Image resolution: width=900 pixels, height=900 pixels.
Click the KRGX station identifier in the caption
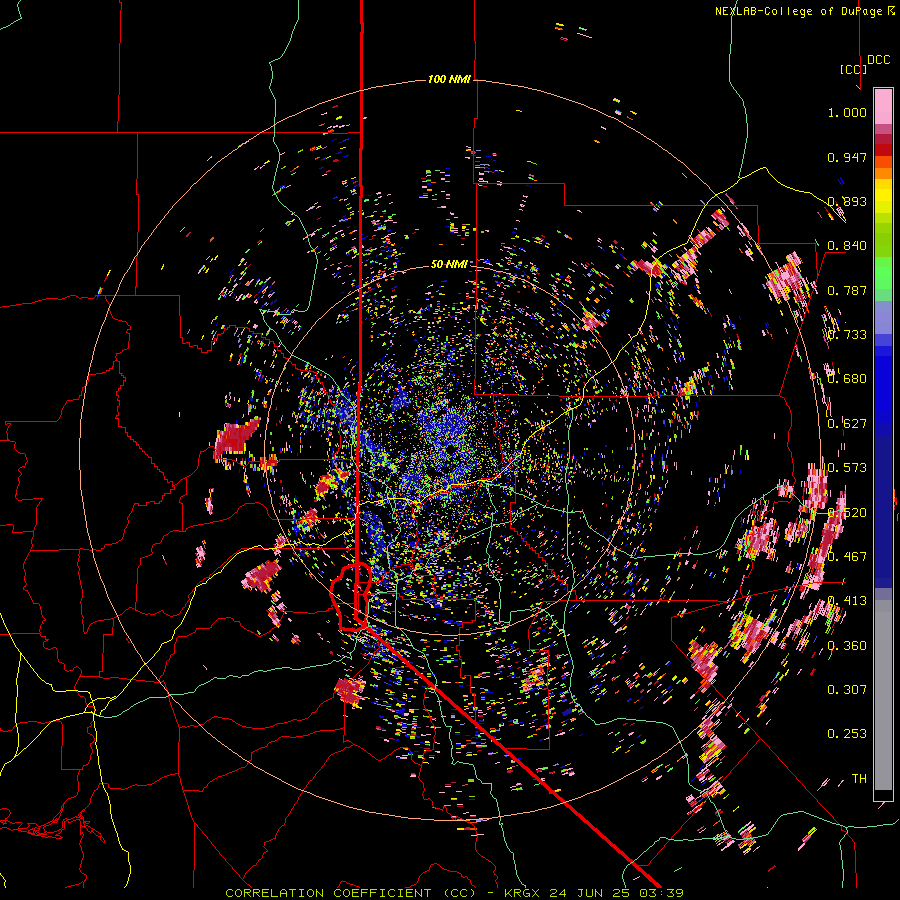point(522,893)
